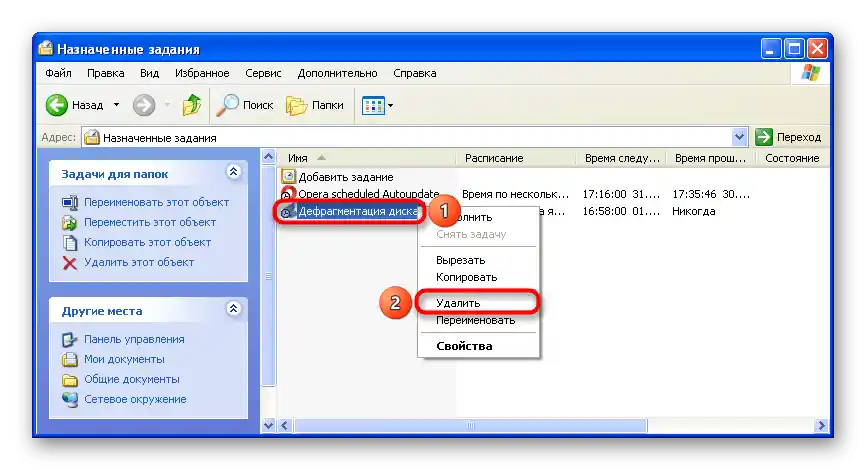The image size is (866, 470).
Task: Click the 17:35:46 last run time cell
Action: [x=711, y=194]
